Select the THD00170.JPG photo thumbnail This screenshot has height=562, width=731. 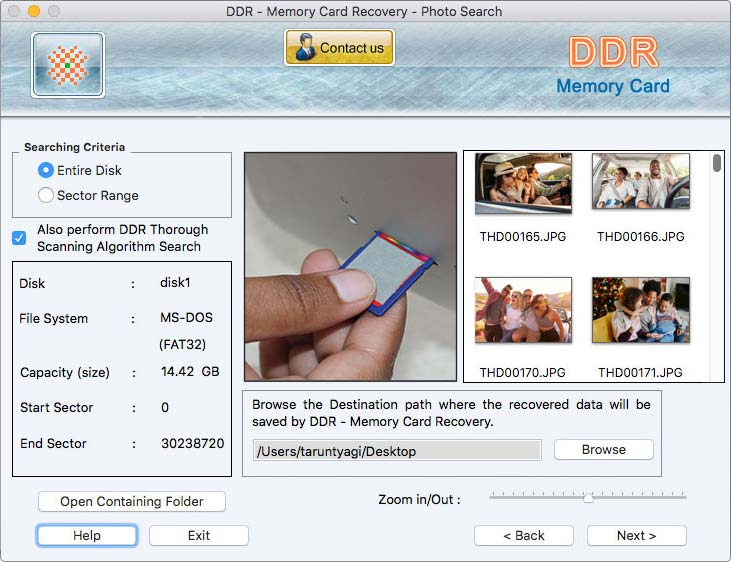(523, 310)
